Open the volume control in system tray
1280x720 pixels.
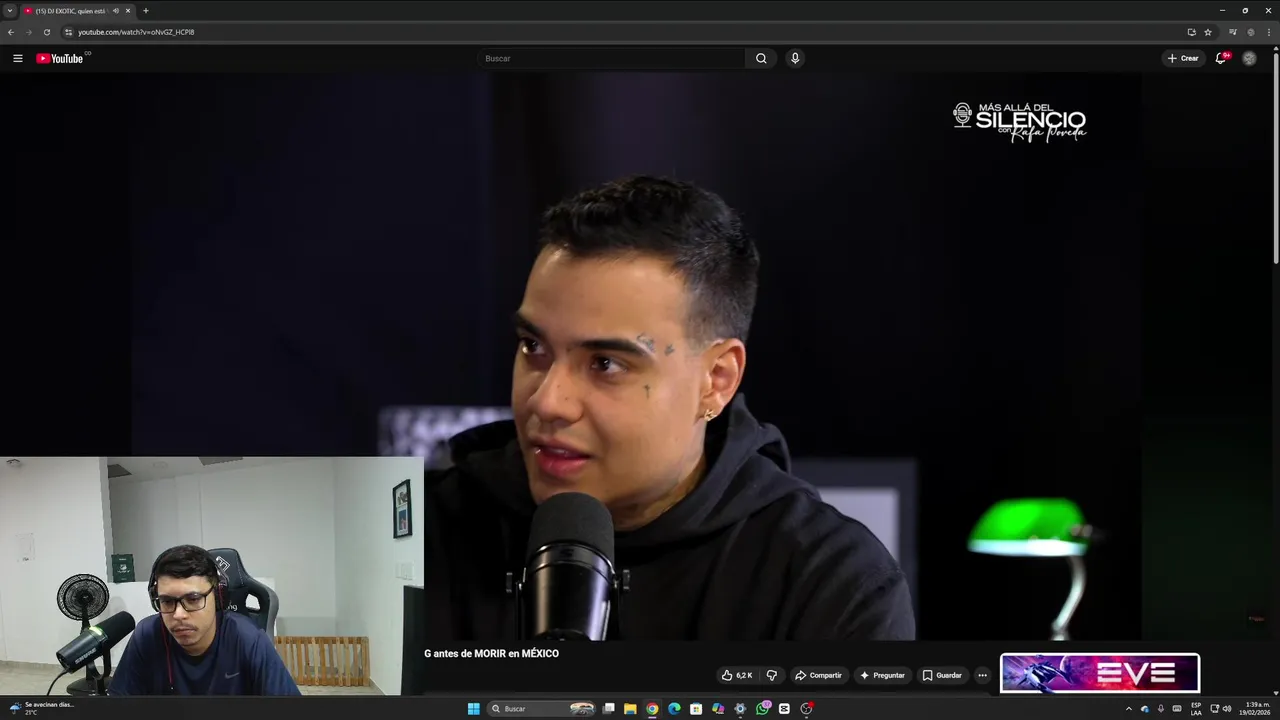tap(1227, 709)
